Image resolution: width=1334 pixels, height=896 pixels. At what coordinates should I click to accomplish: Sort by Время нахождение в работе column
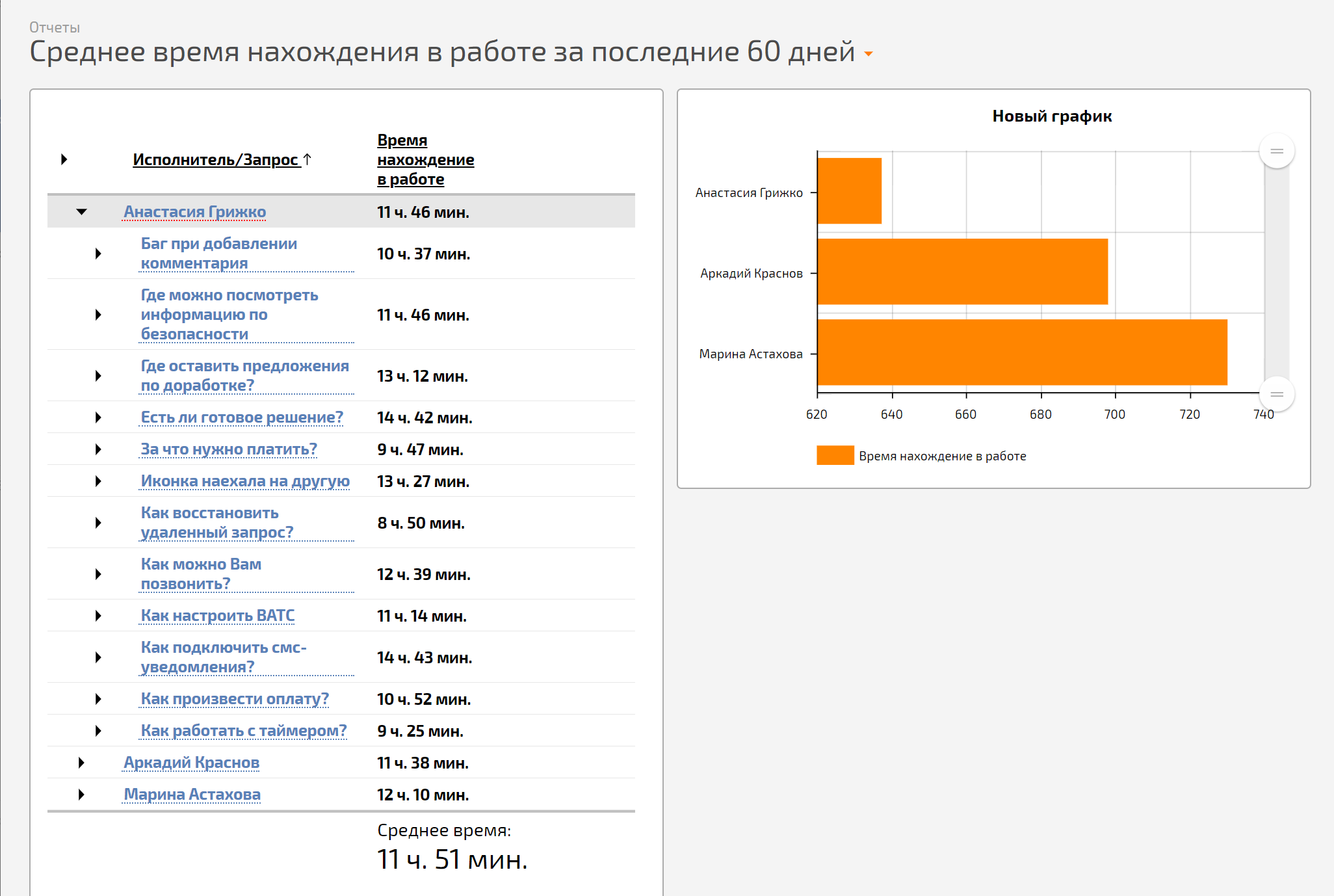pos(425,160)
